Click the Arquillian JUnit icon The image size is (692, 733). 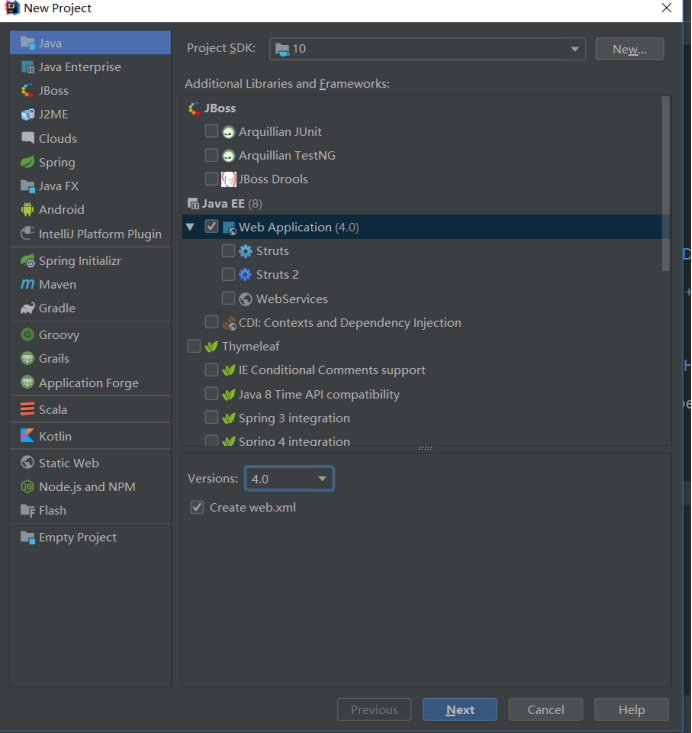coord(228,132)
